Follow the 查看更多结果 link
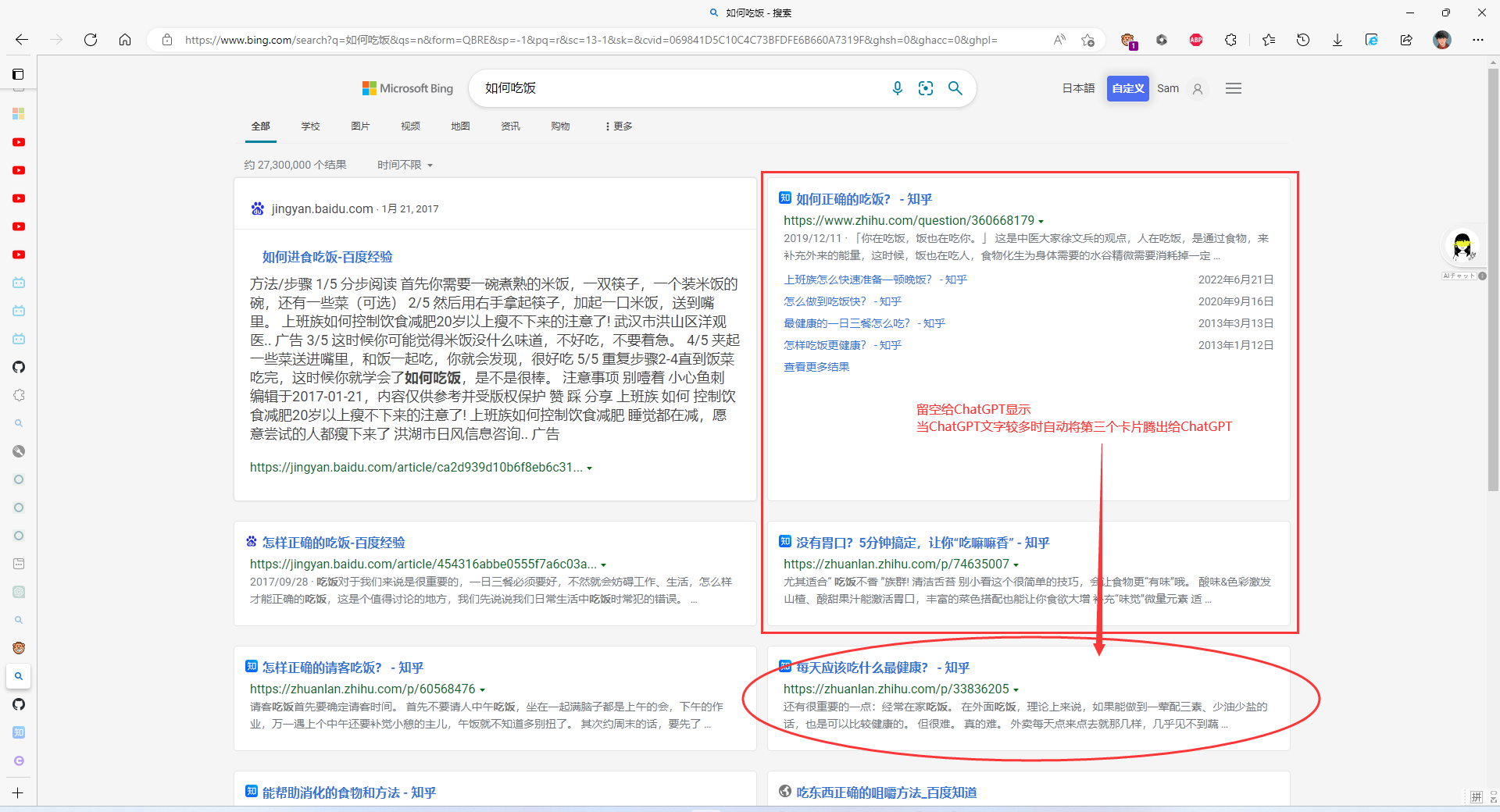Viewport: 1500px width, 812px height. (816, 366)
